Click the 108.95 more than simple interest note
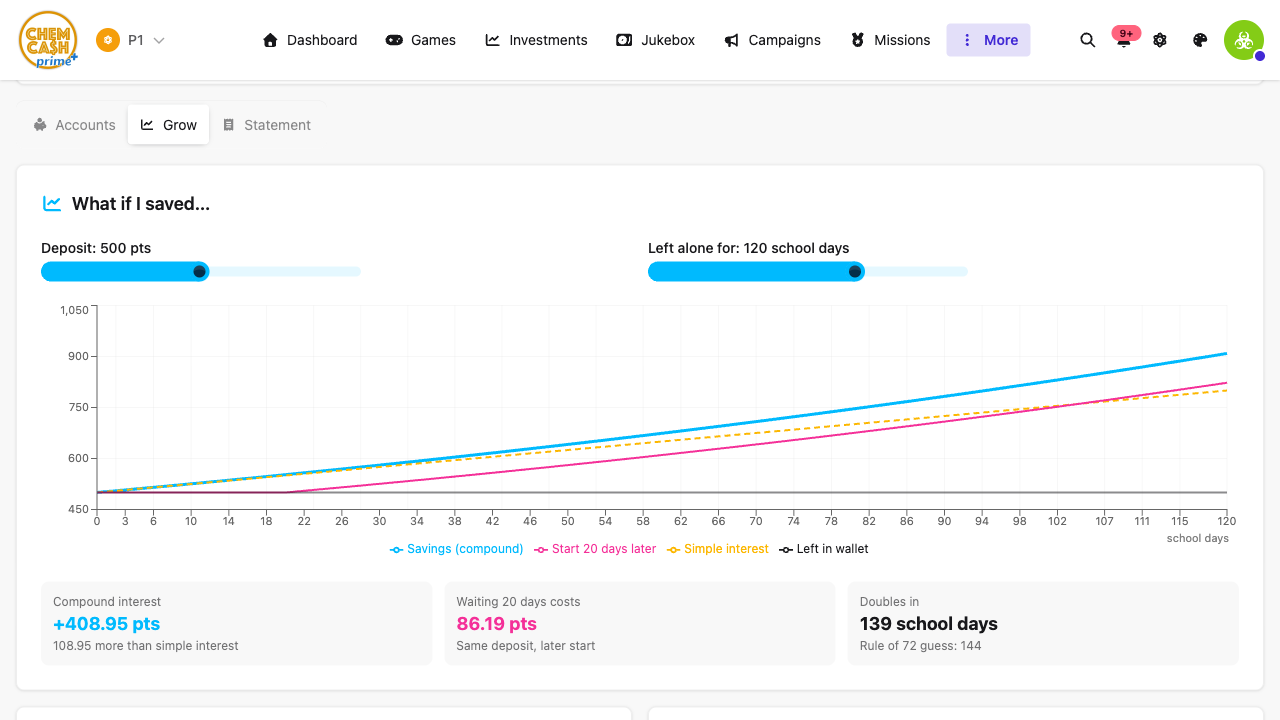This screenshot has height=720, width=1280. (146, 646)
